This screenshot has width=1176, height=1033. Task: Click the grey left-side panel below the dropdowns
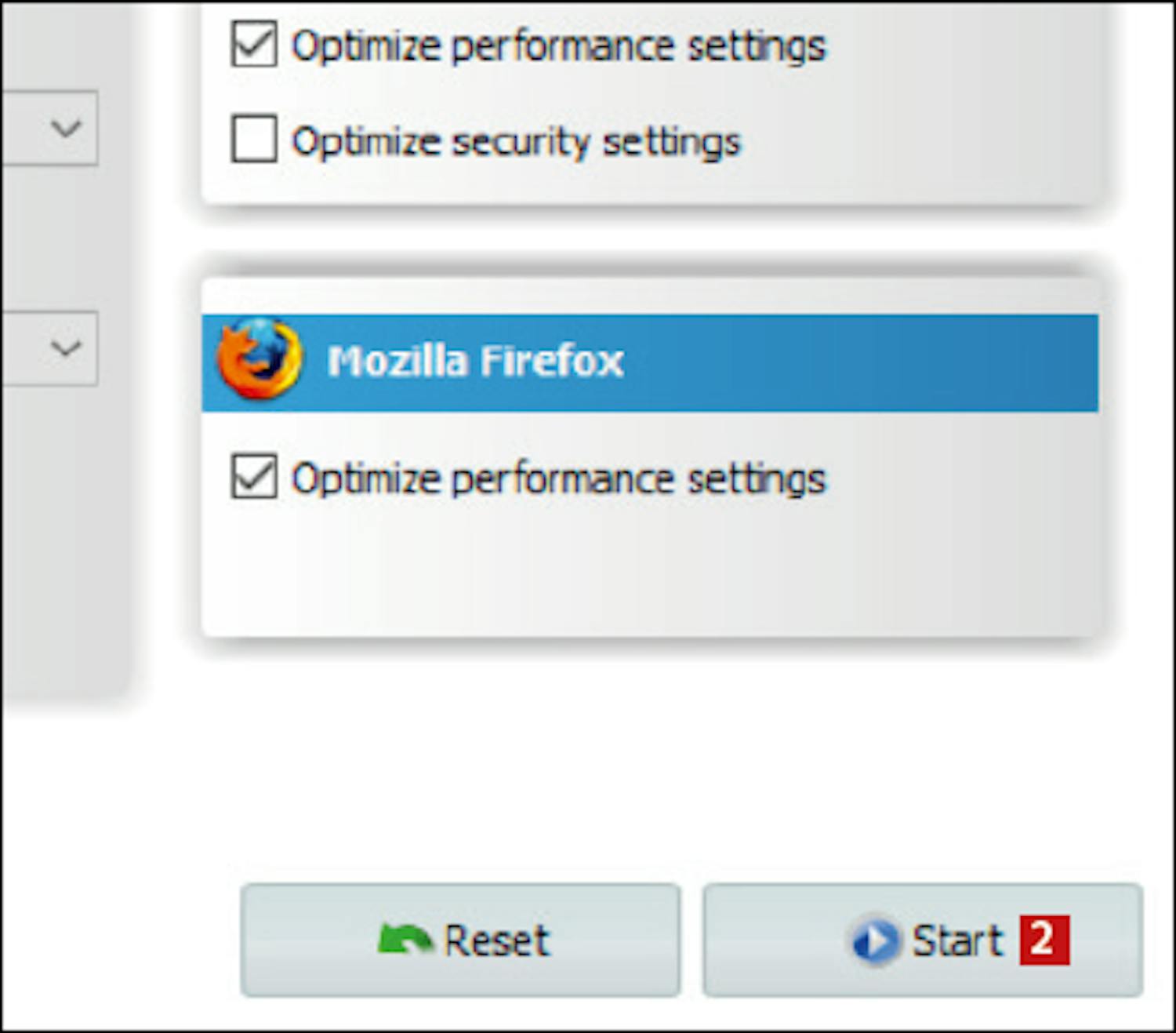(63, 549)
